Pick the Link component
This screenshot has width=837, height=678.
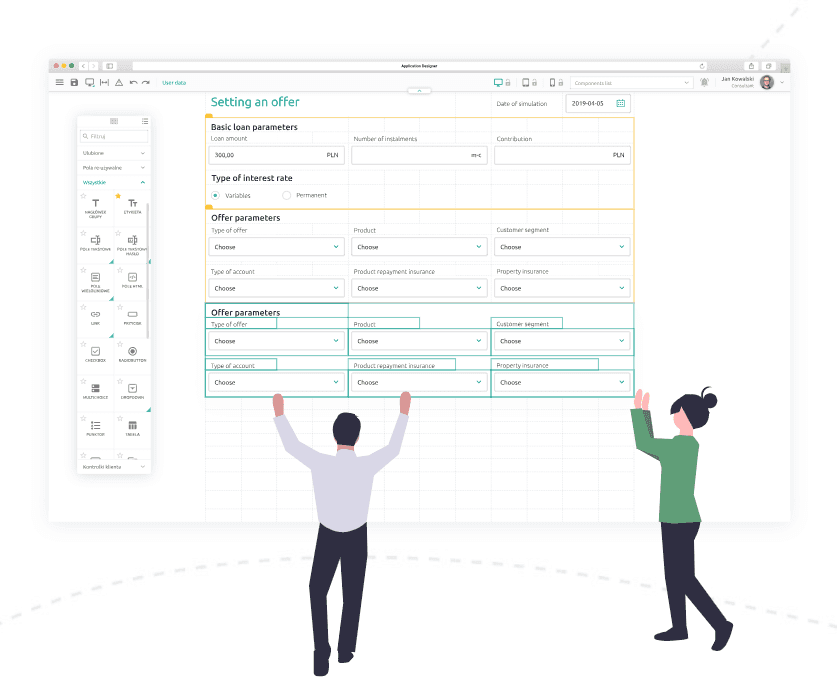[x=96, y=317]
